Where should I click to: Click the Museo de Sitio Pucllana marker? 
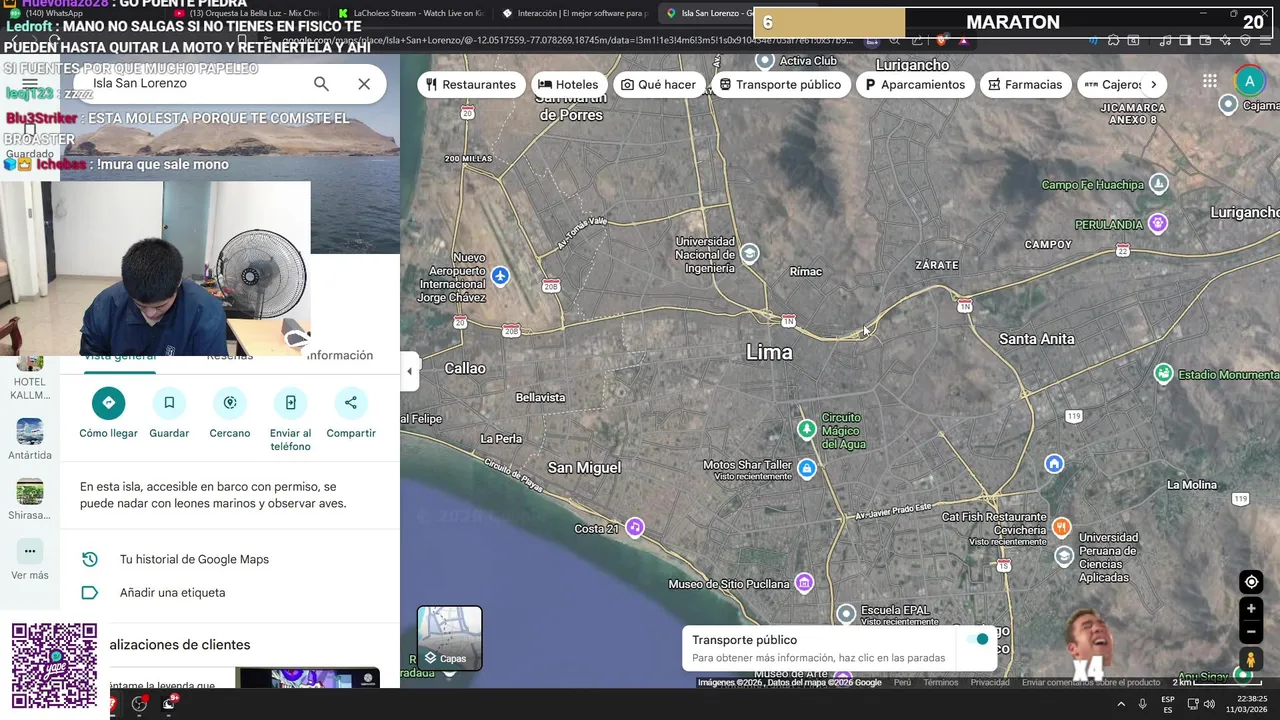805,583
